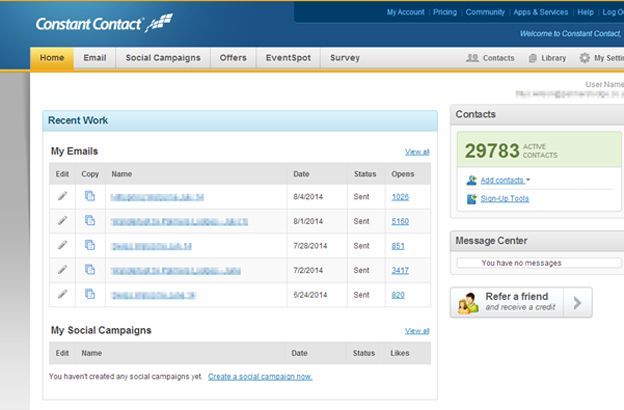Click the edit pencil for the 7/2/2014 email

tap(62, 270)
